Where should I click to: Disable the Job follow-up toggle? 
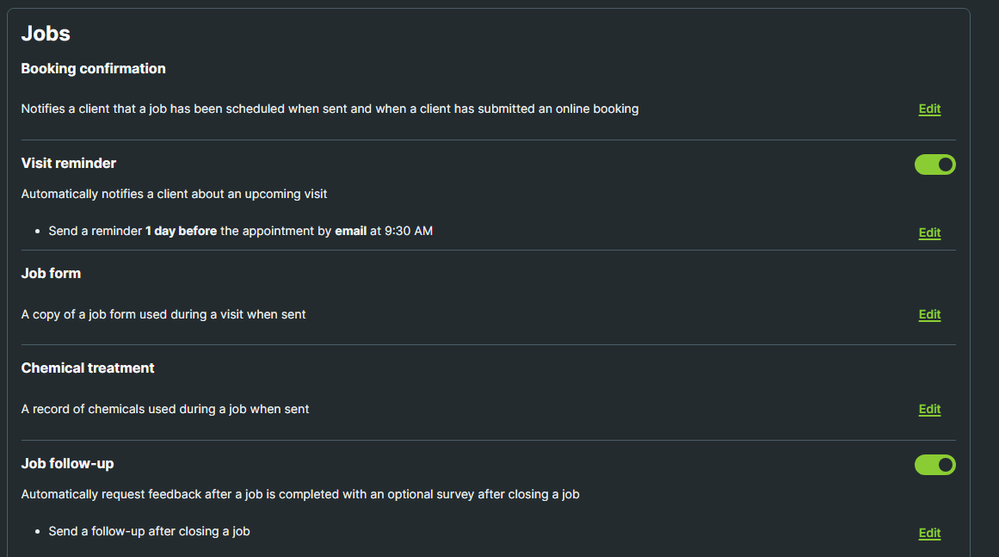click(935, 465)
